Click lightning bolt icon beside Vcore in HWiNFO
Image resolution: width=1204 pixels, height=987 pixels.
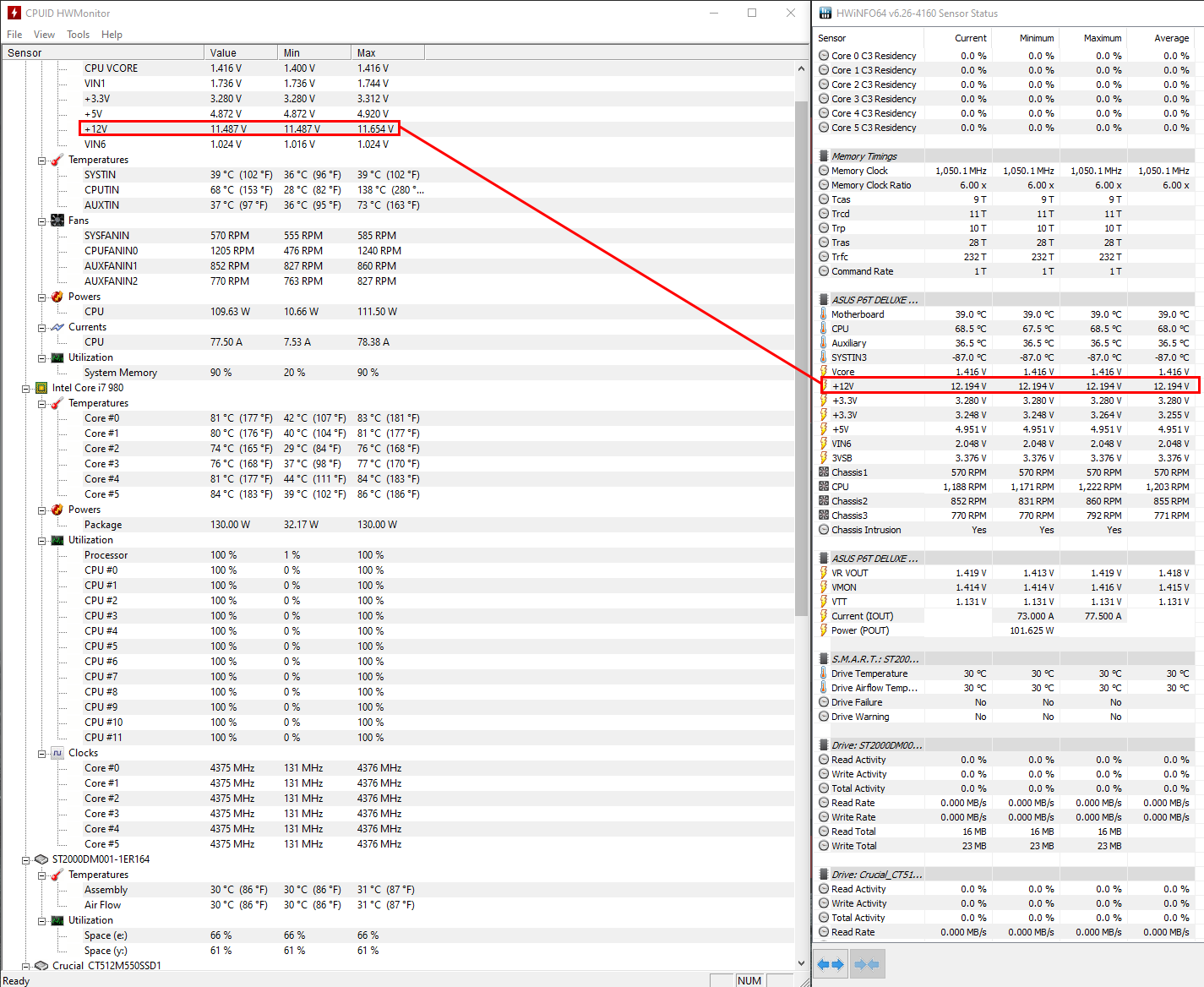(824, 372)
